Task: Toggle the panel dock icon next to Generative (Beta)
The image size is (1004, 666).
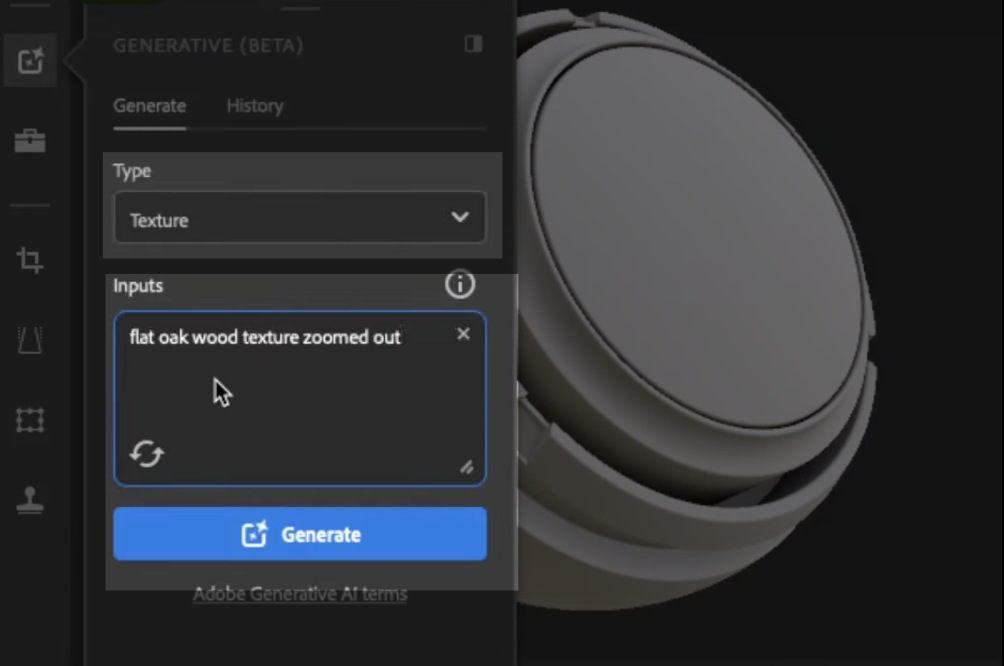Action: pyautogui.click(x=473, y=44)
